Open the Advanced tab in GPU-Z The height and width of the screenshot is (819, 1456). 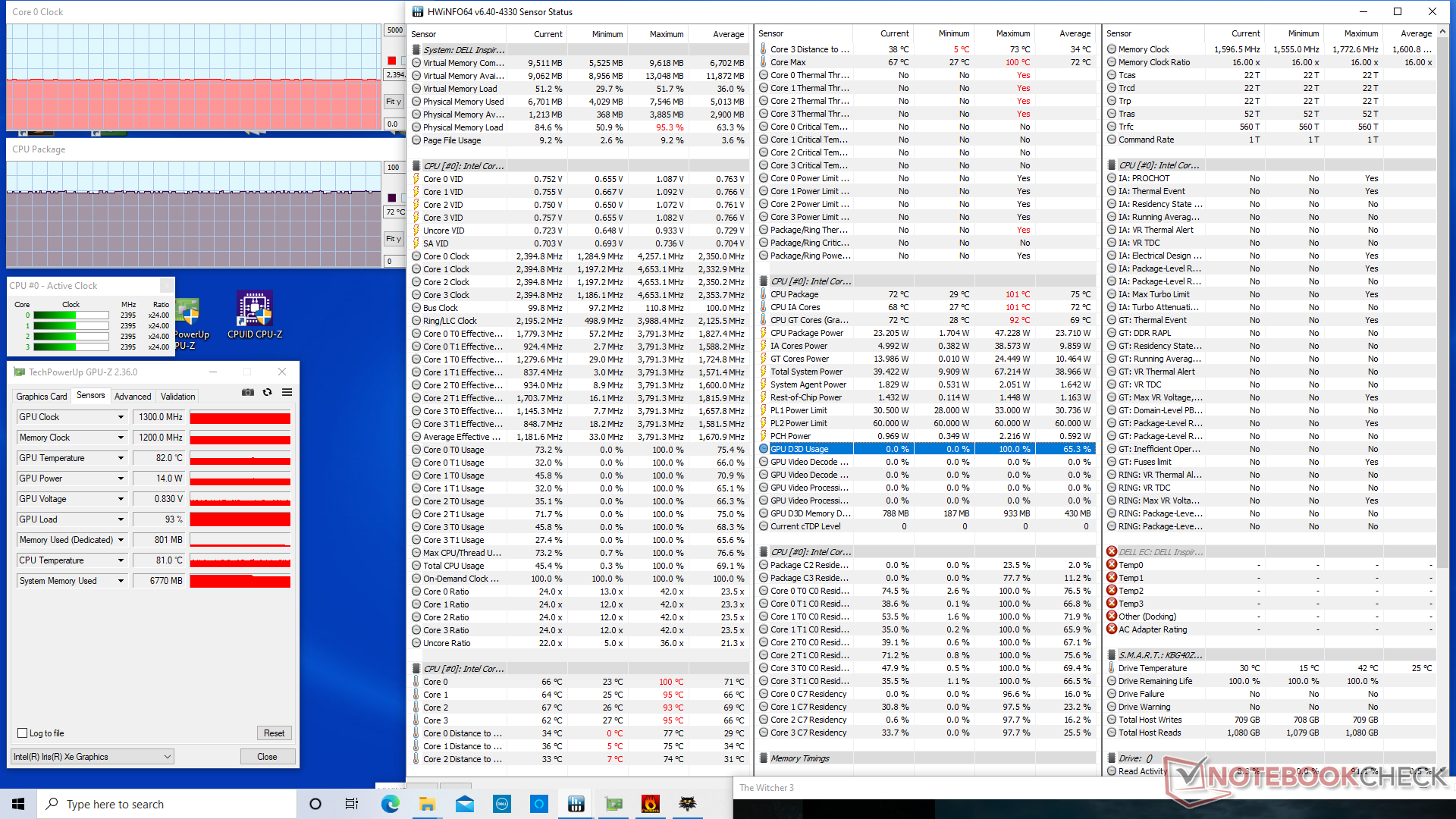pyautogui.click(x=133, y=396)
